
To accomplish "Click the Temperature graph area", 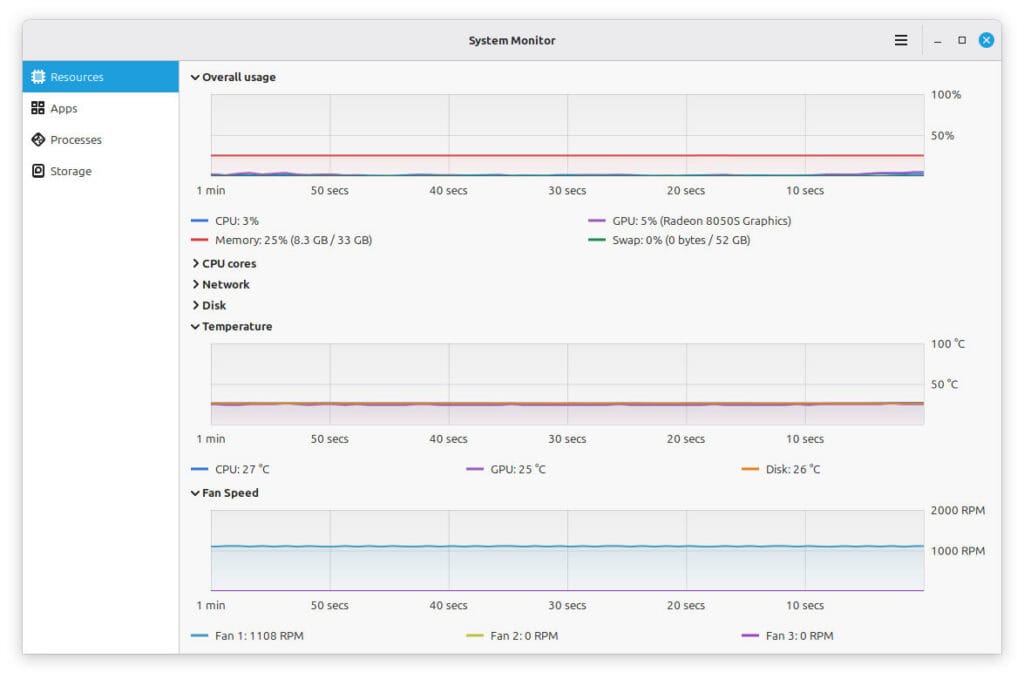I will click(567, 384).
